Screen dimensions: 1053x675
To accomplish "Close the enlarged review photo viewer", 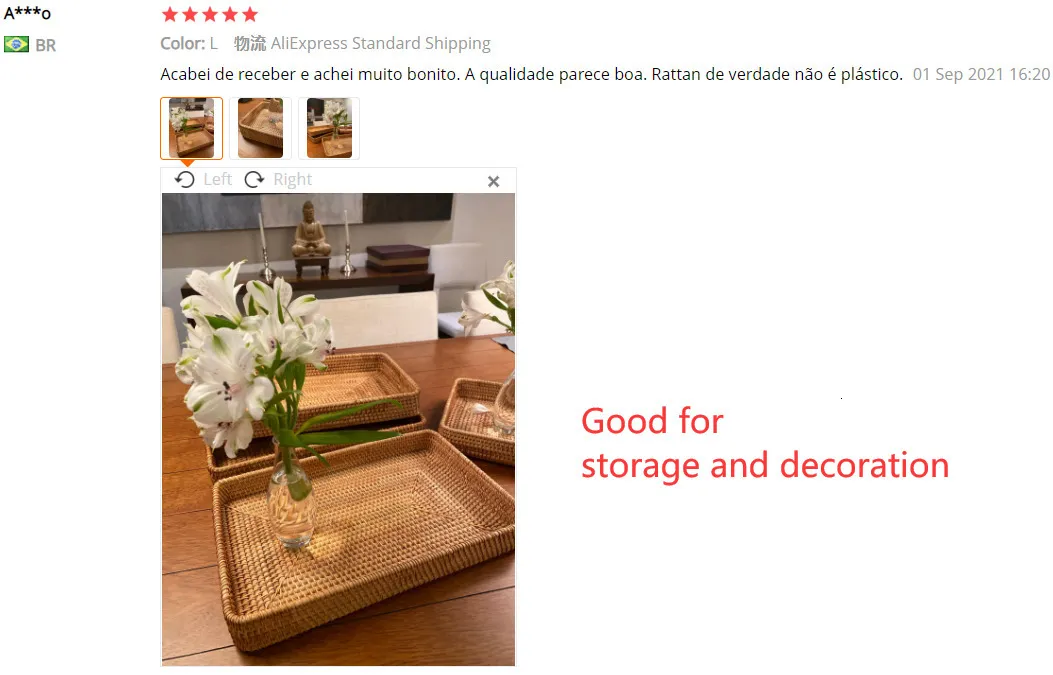I will 494,181.
